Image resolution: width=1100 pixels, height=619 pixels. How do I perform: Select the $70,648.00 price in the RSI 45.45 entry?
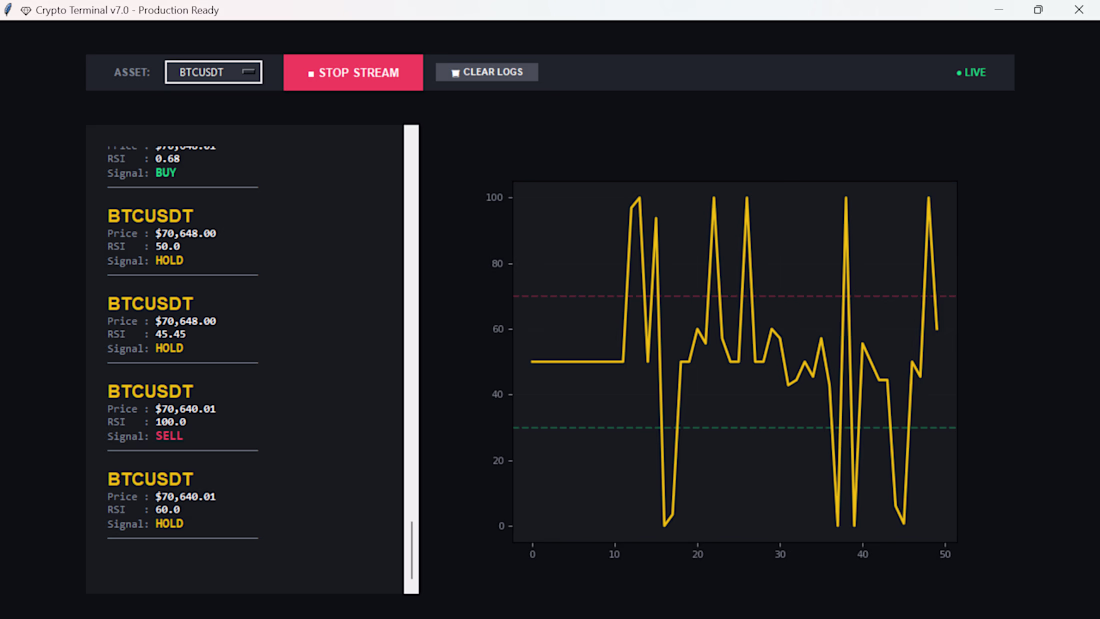point(186,321)
